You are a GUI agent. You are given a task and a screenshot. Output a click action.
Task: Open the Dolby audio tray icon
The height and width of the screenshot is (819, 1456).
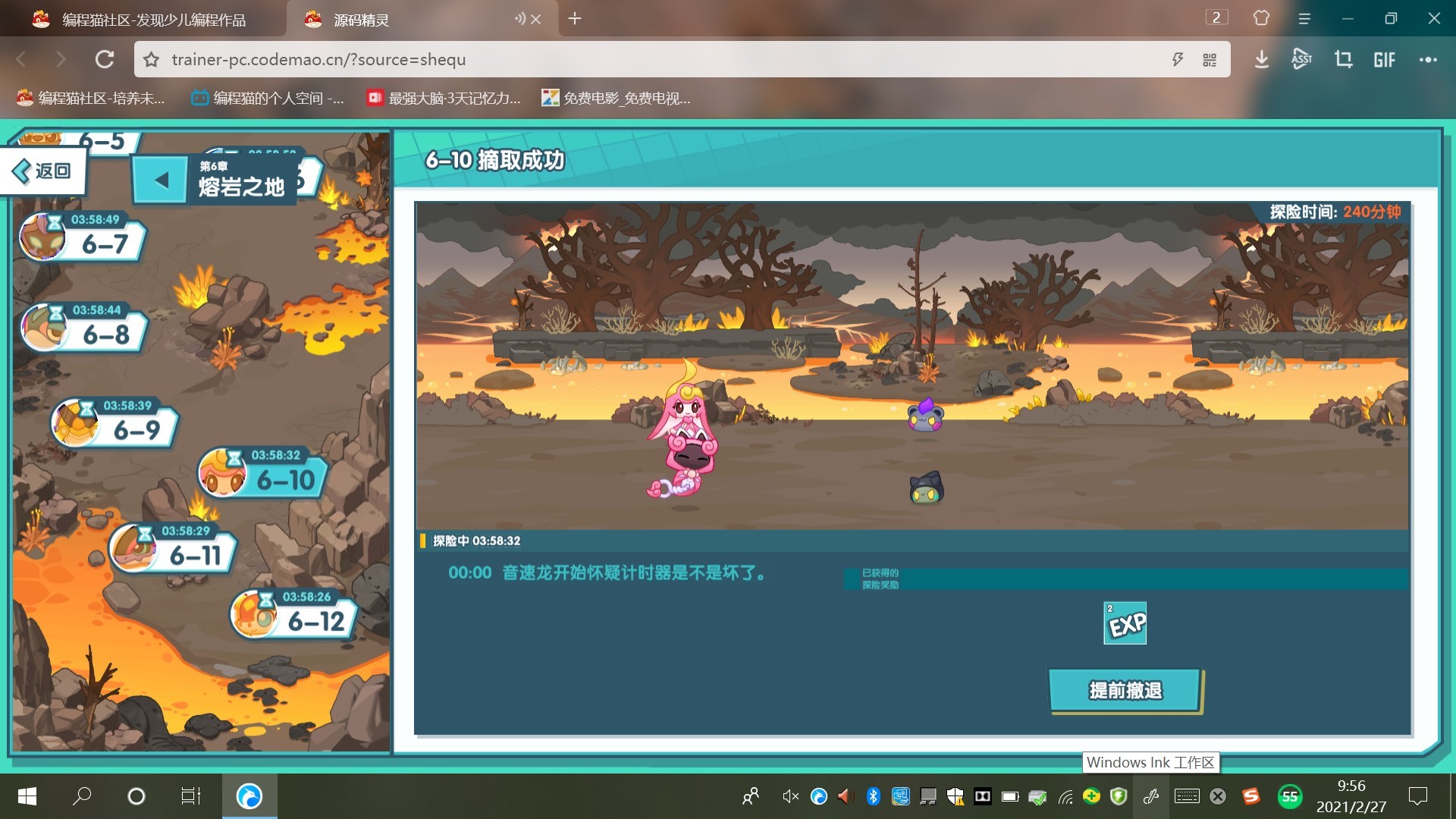pos(983,796)
